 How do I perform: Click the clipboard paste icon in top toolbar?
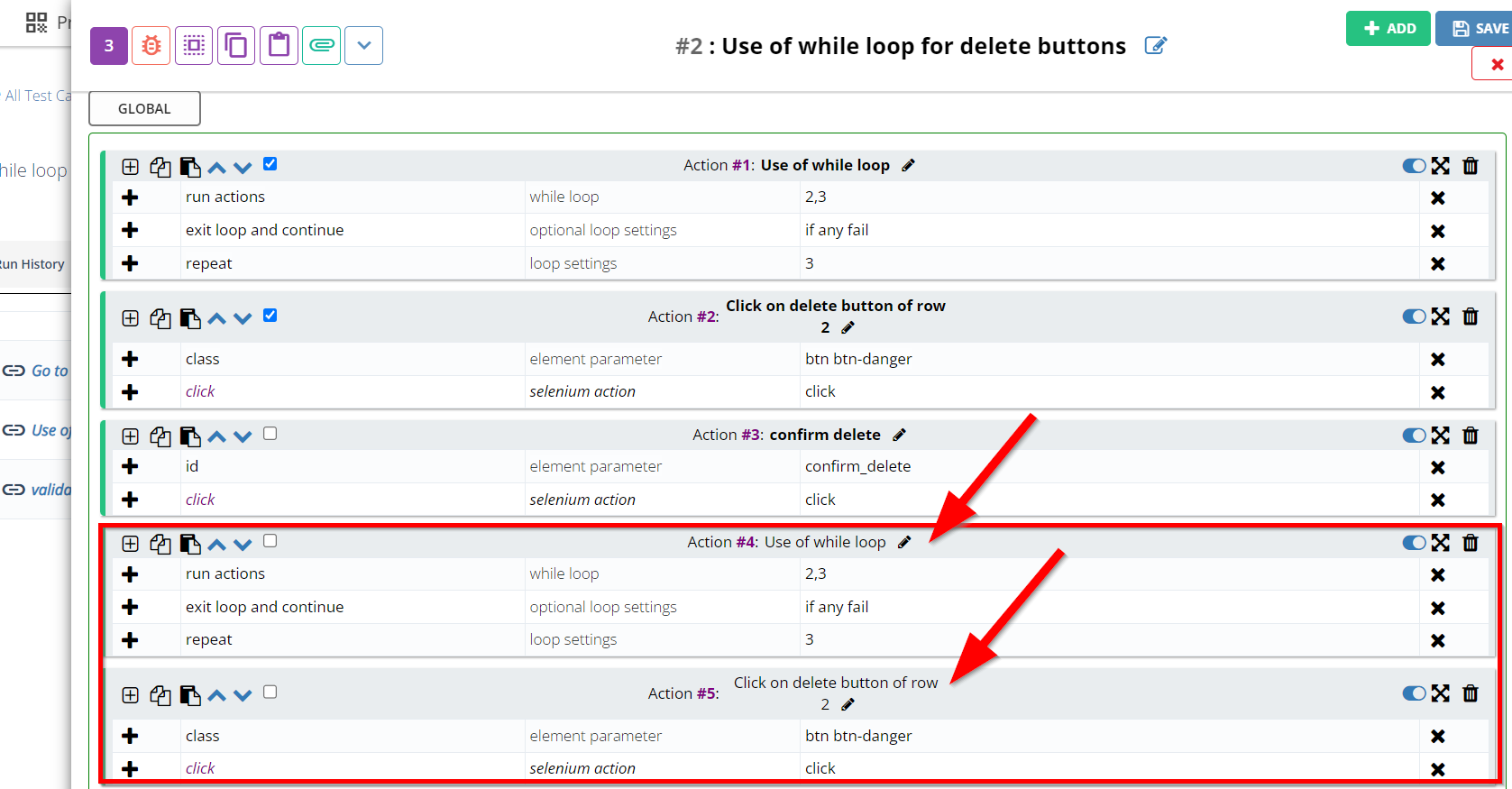(279, 46)
